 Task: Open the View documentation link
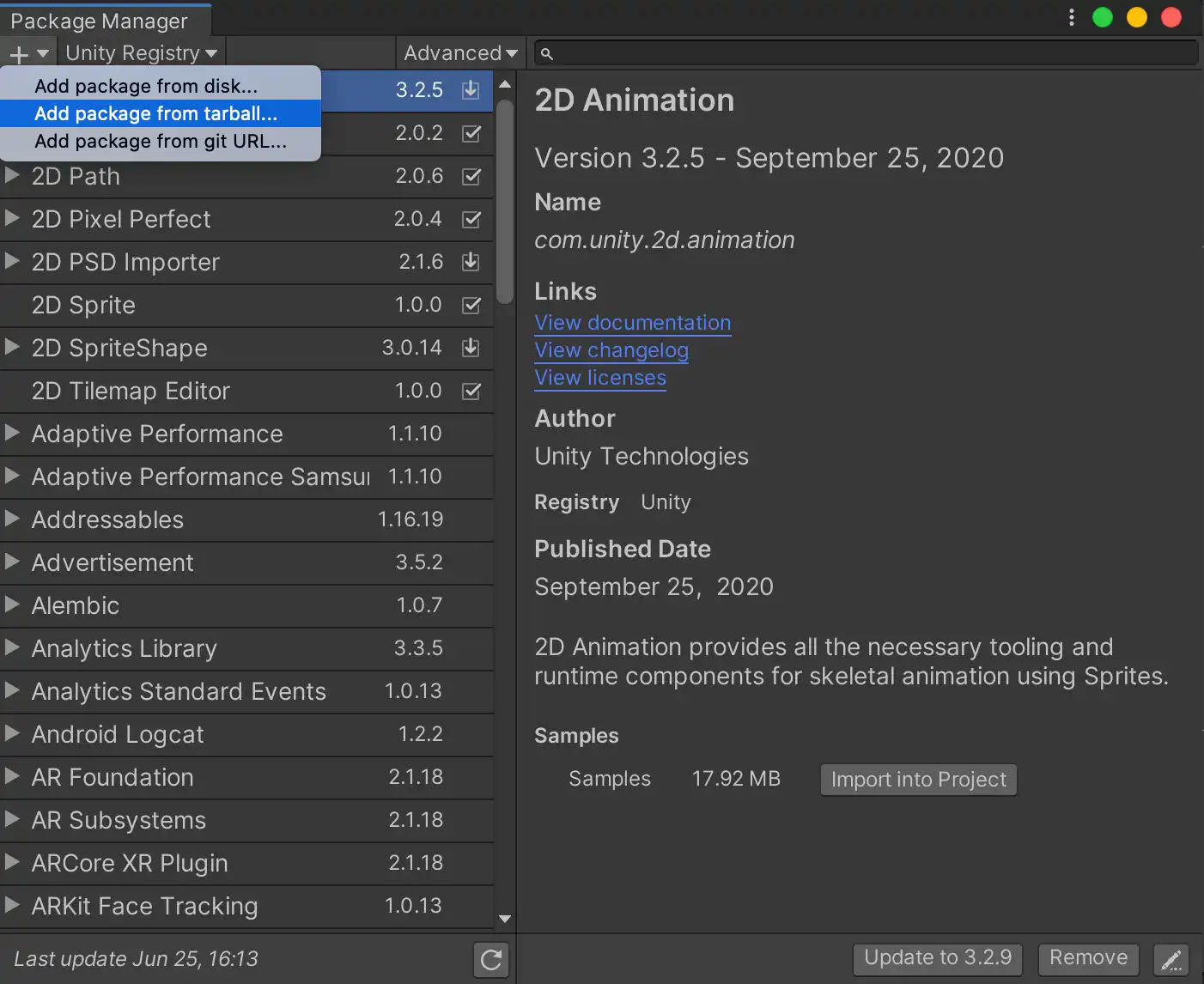pos(633,323)
